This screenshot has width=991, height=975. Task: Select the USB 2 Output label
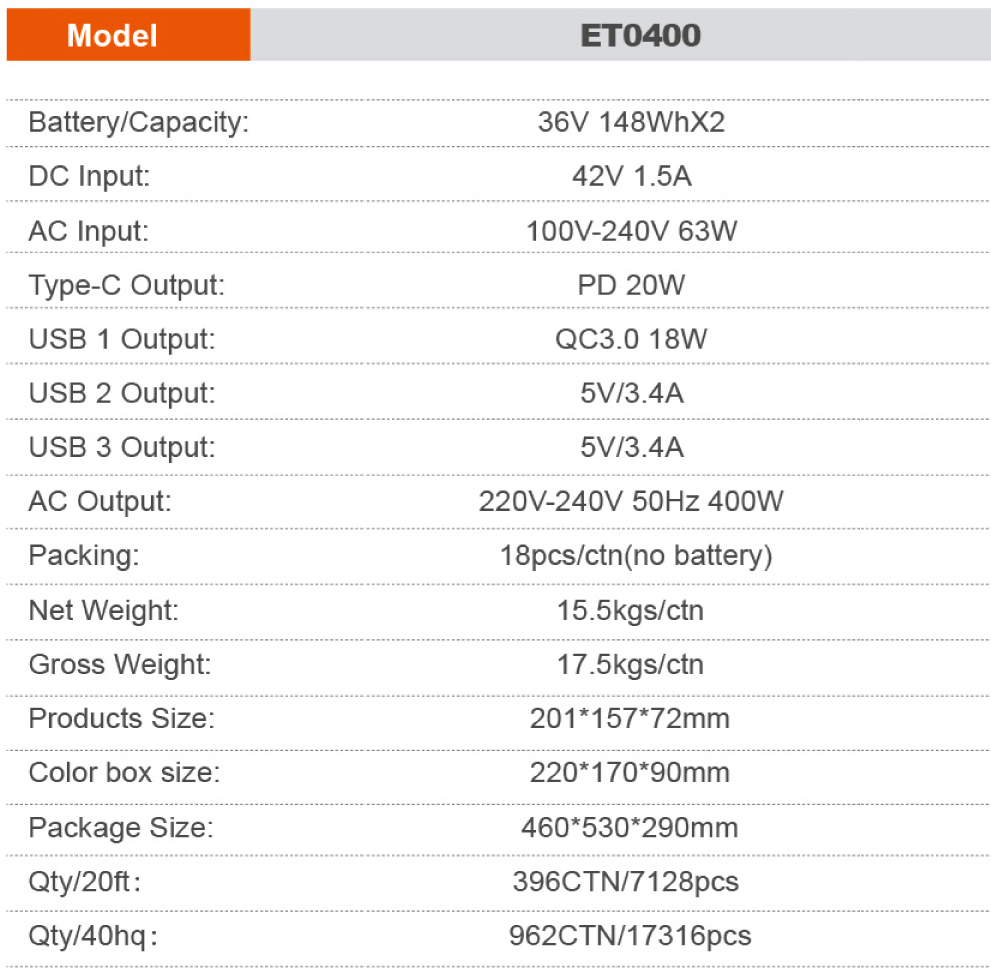(x=122, y=393)
